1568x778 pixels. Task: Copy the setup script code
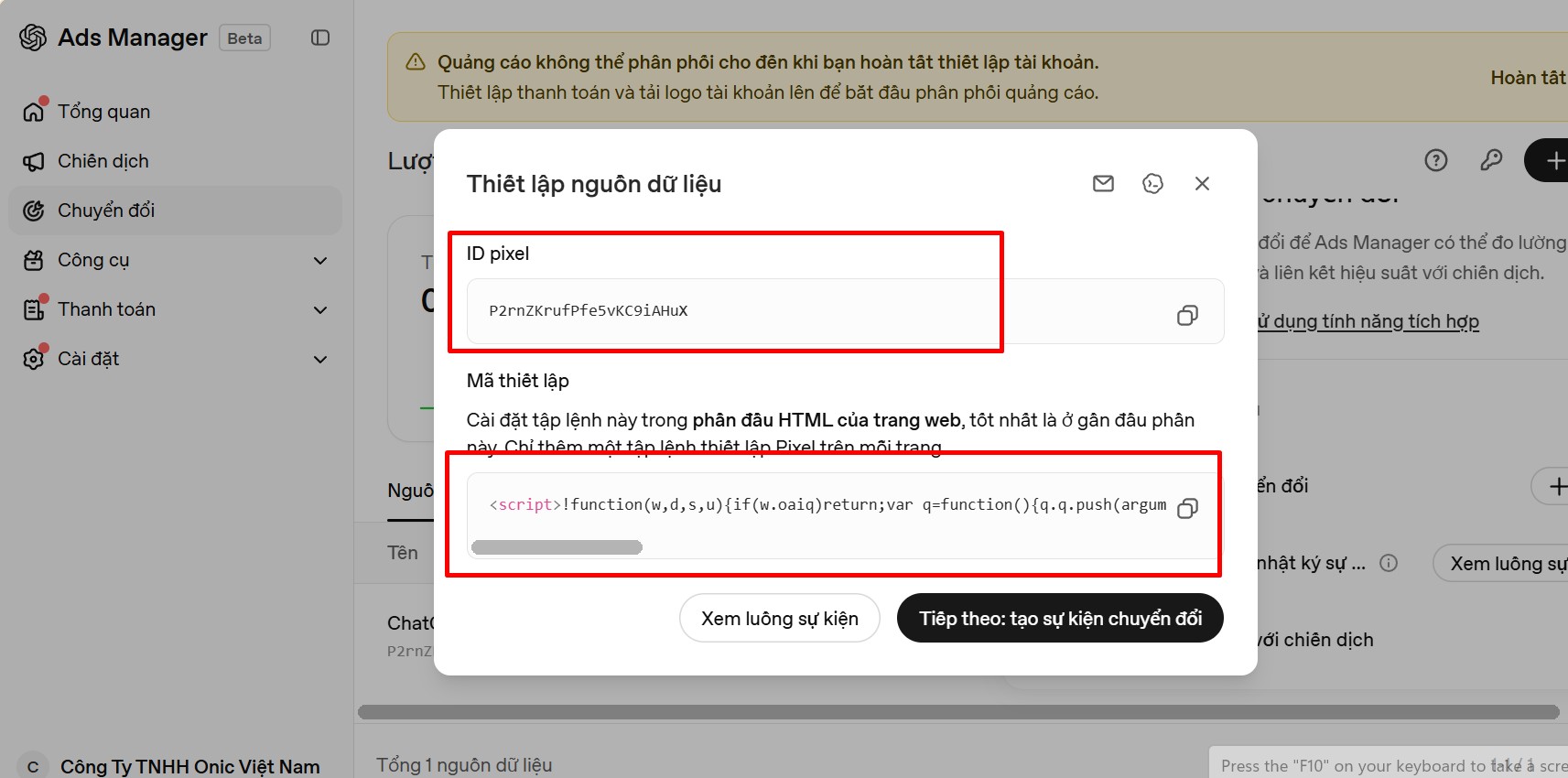(1187, 508)
